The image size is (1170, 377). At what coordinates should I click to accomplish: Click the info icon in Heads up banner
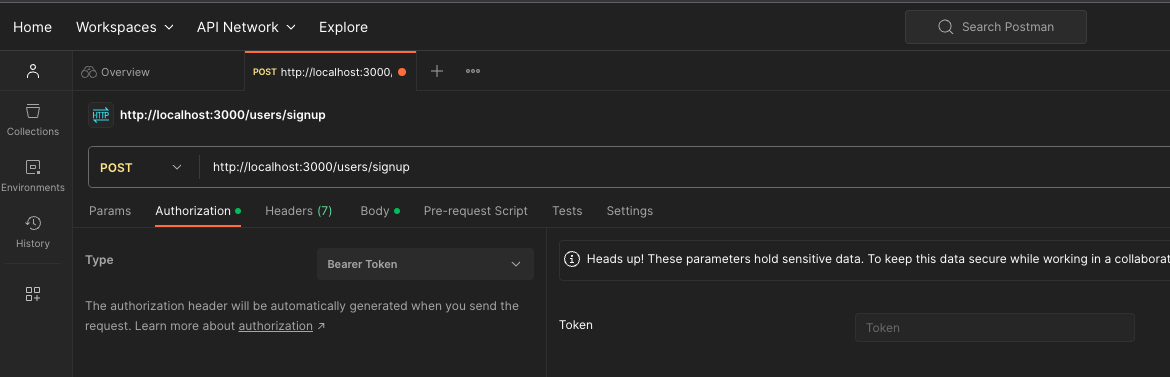pyautogui.click(x=572, y=259)
